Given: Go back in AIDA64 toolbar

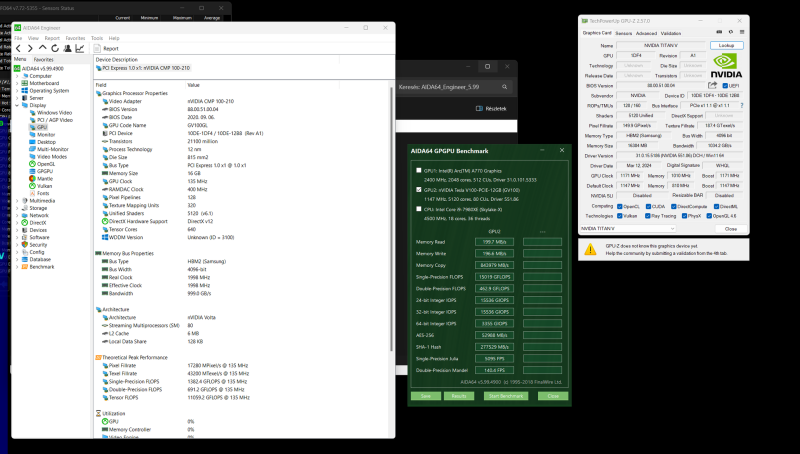Looking at the screenshot, I should [x=18, y=48].
